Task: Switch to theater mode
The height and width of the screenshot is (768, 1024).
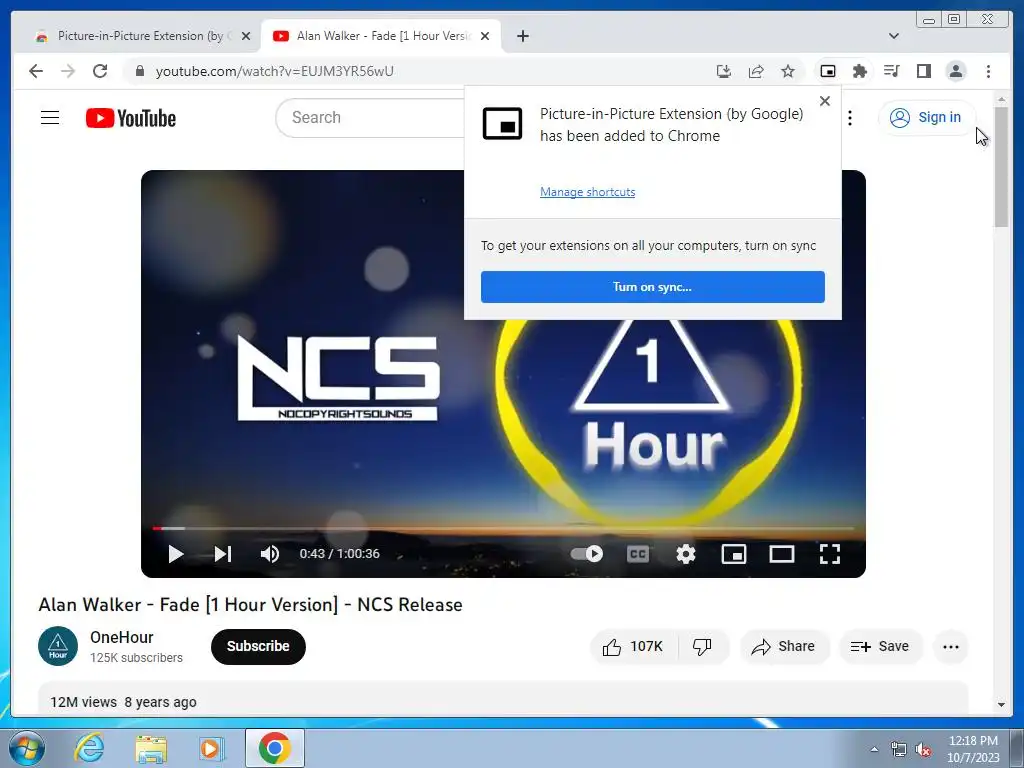Action: click(x=782, y=554)
